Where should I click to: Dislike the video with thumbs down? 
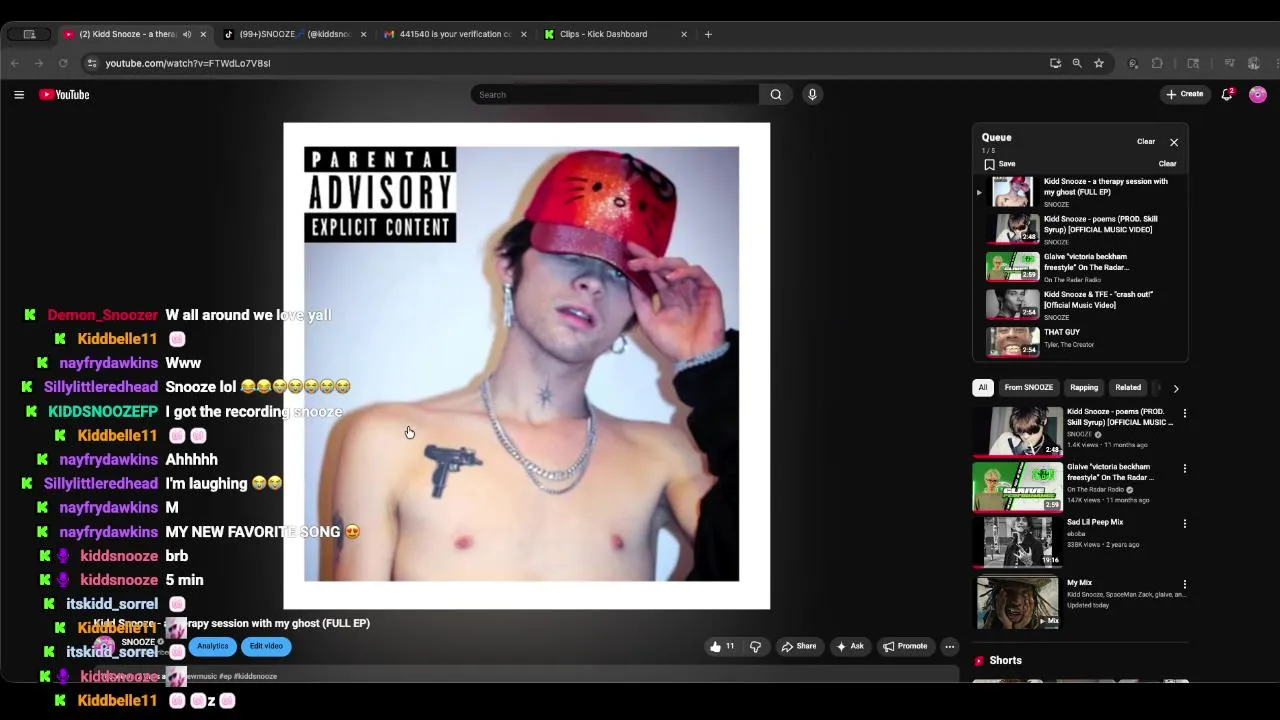pos(755,646)
